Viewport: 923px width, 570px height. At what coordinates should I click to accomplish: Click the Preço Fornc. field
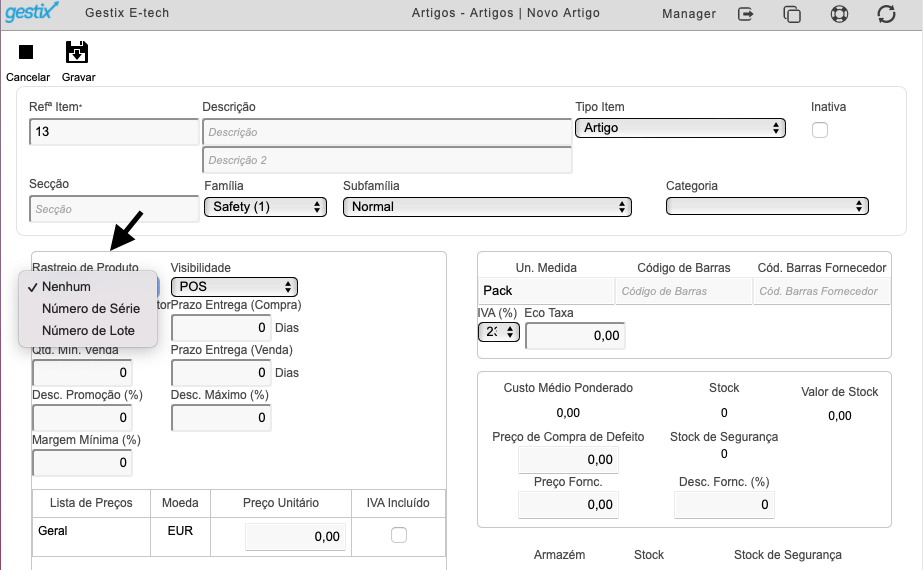click(568, 505)
